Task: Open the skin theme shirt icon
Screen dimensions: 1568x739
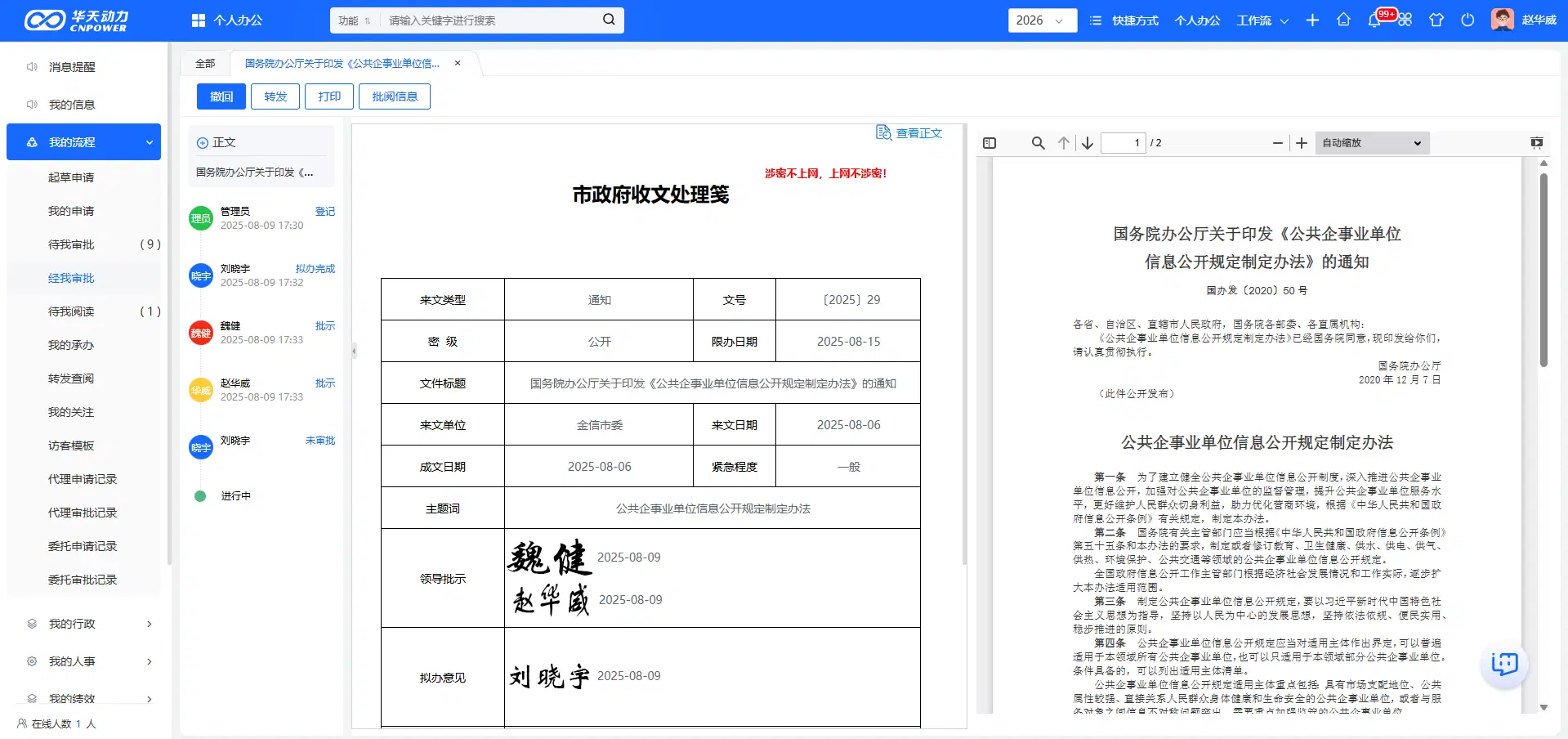Action: click(x=1436, y=20)
